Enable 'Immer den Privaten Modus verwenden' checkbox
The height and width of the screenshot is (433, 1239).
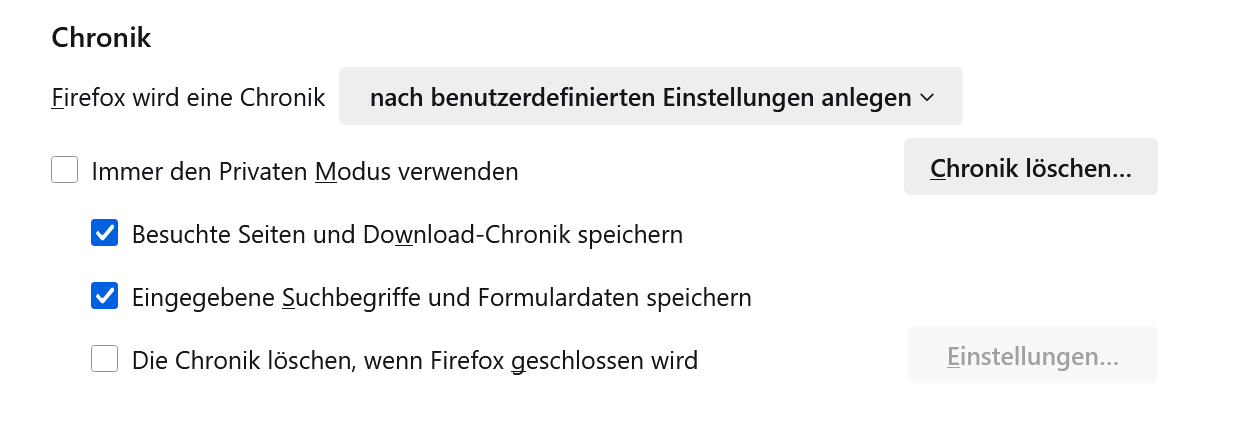[65, 170]
